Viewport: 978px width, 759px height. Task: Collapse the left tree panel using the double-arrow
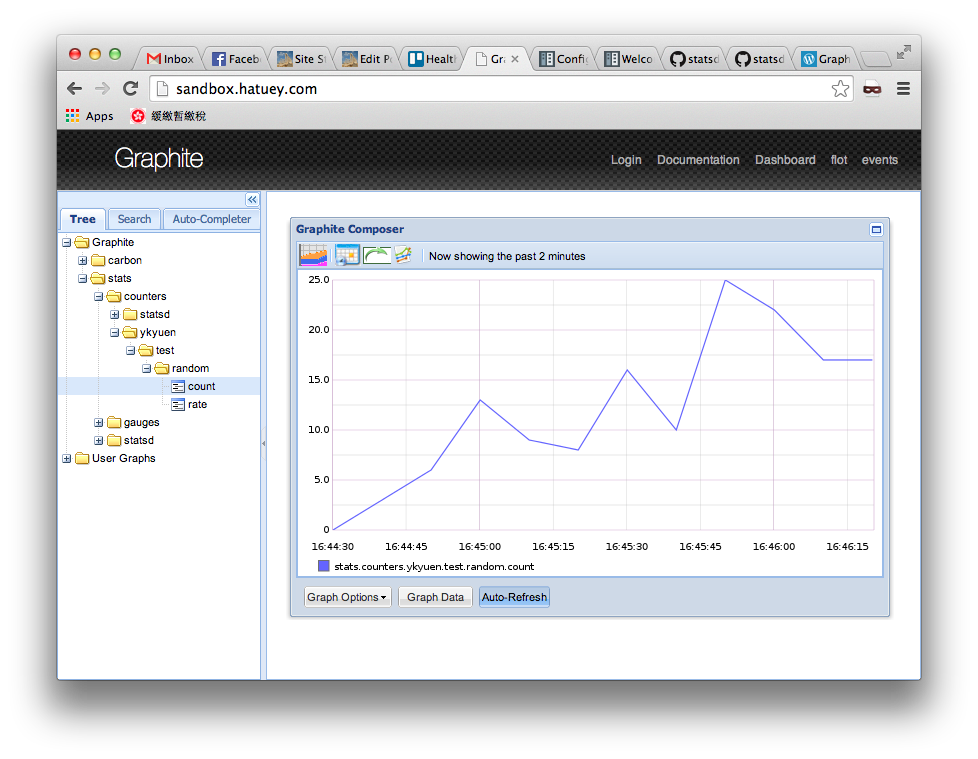pos(252,200)
